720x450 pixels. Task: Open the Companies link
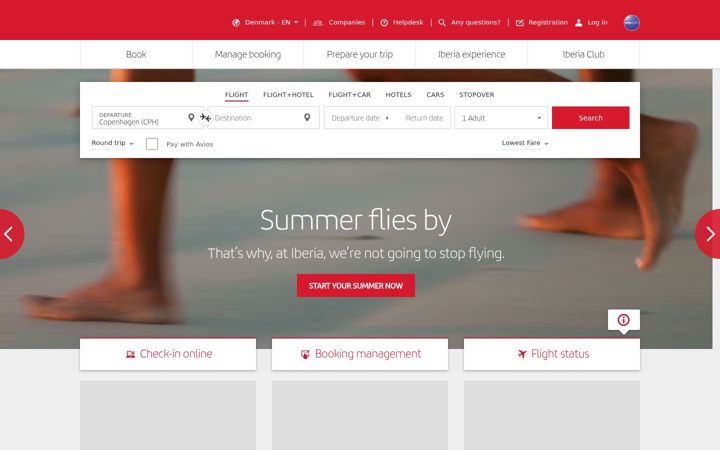pos(347,22)
